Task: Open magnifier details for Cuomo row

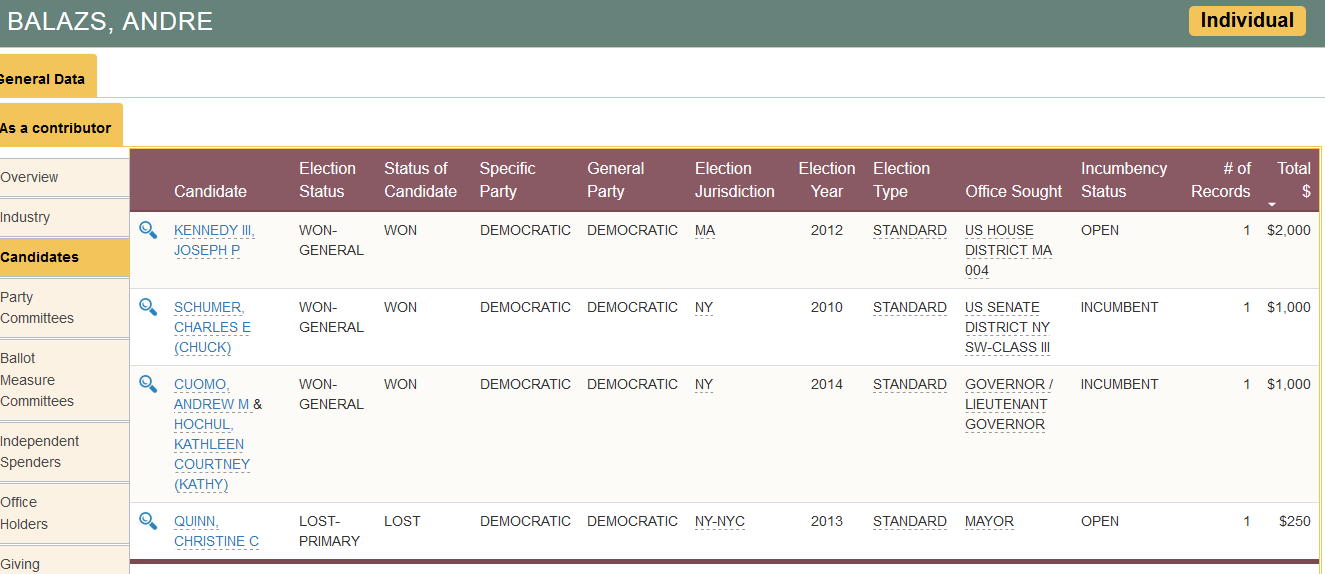Action: 148,384
